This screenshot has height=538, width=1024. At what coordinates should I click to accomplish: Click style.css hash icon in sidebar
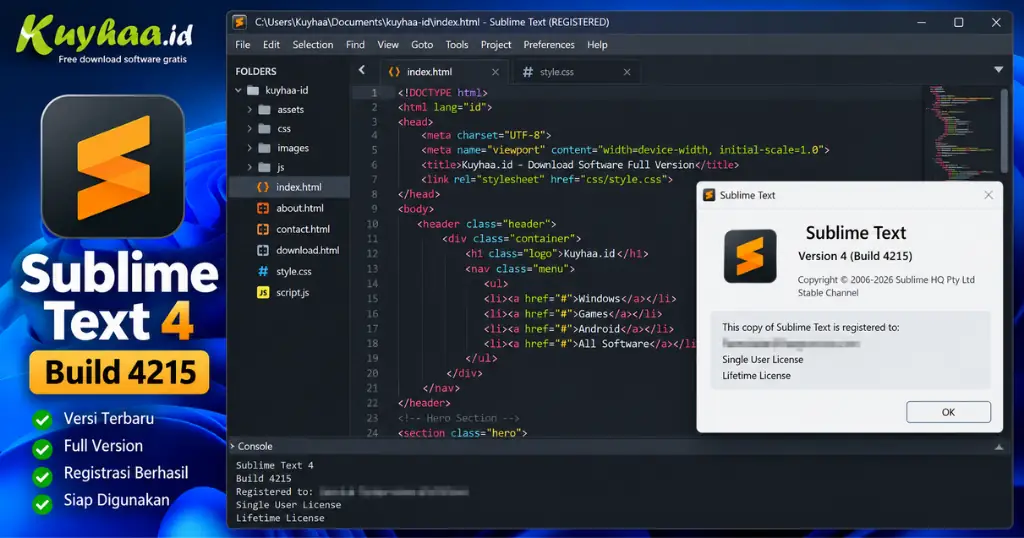[x=263, y=271]
